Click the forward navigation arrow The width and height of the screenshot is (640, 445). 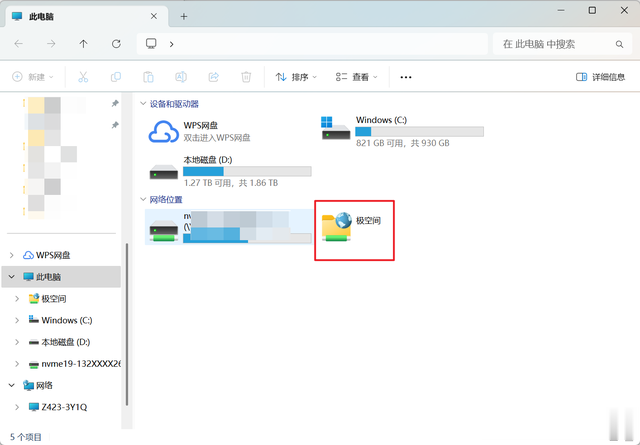click(x=51, y=44)
